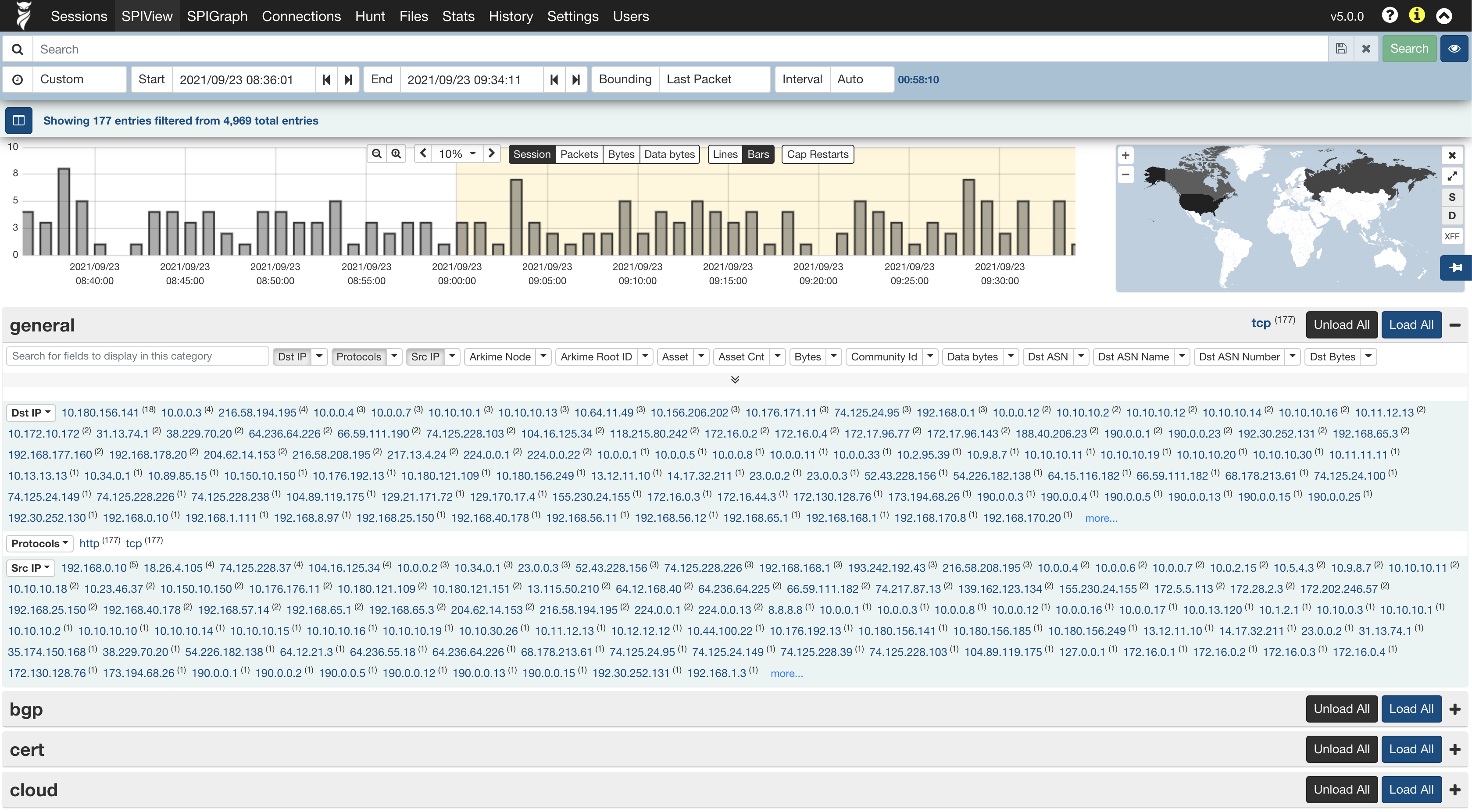The image size is (1472, 812).
Task: Click the map zoom in plus icon
Action: [x=1125, y=155]
